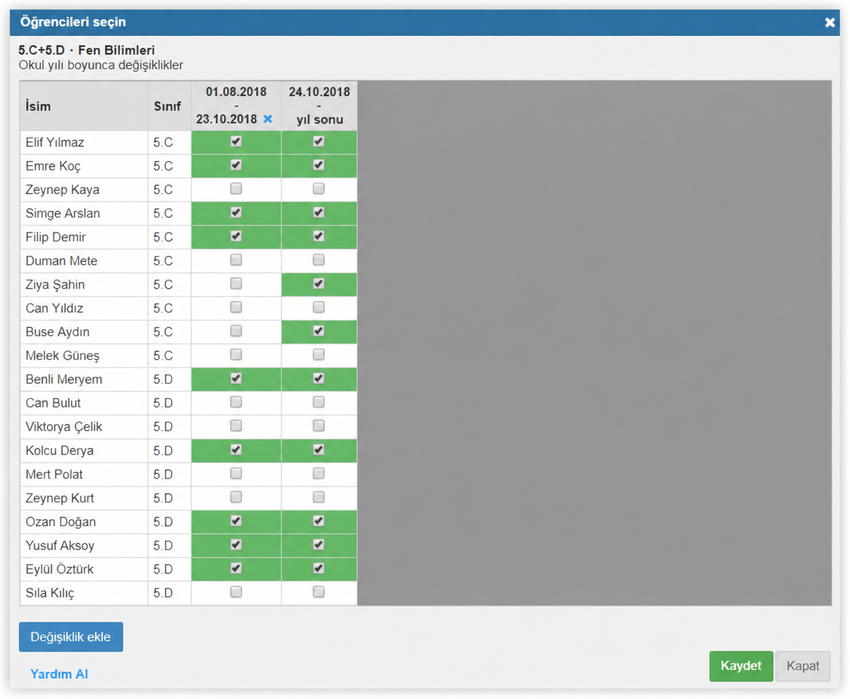Uncheck Elif Yılmaz in the first period
This screenshot has height=699, width=850.
236,142
